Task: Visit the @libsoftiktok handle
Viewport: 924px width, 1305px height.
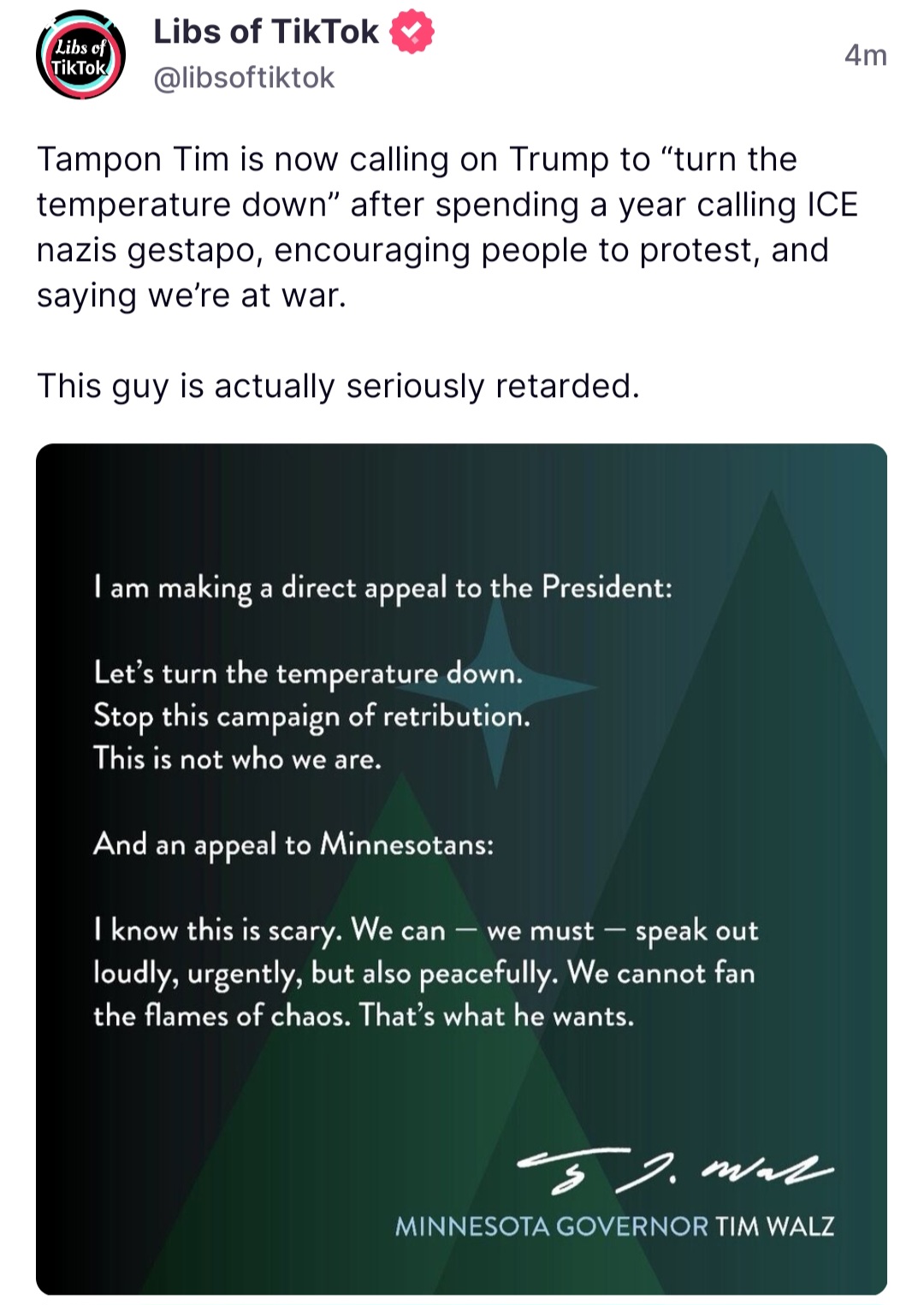Action: 244,78
